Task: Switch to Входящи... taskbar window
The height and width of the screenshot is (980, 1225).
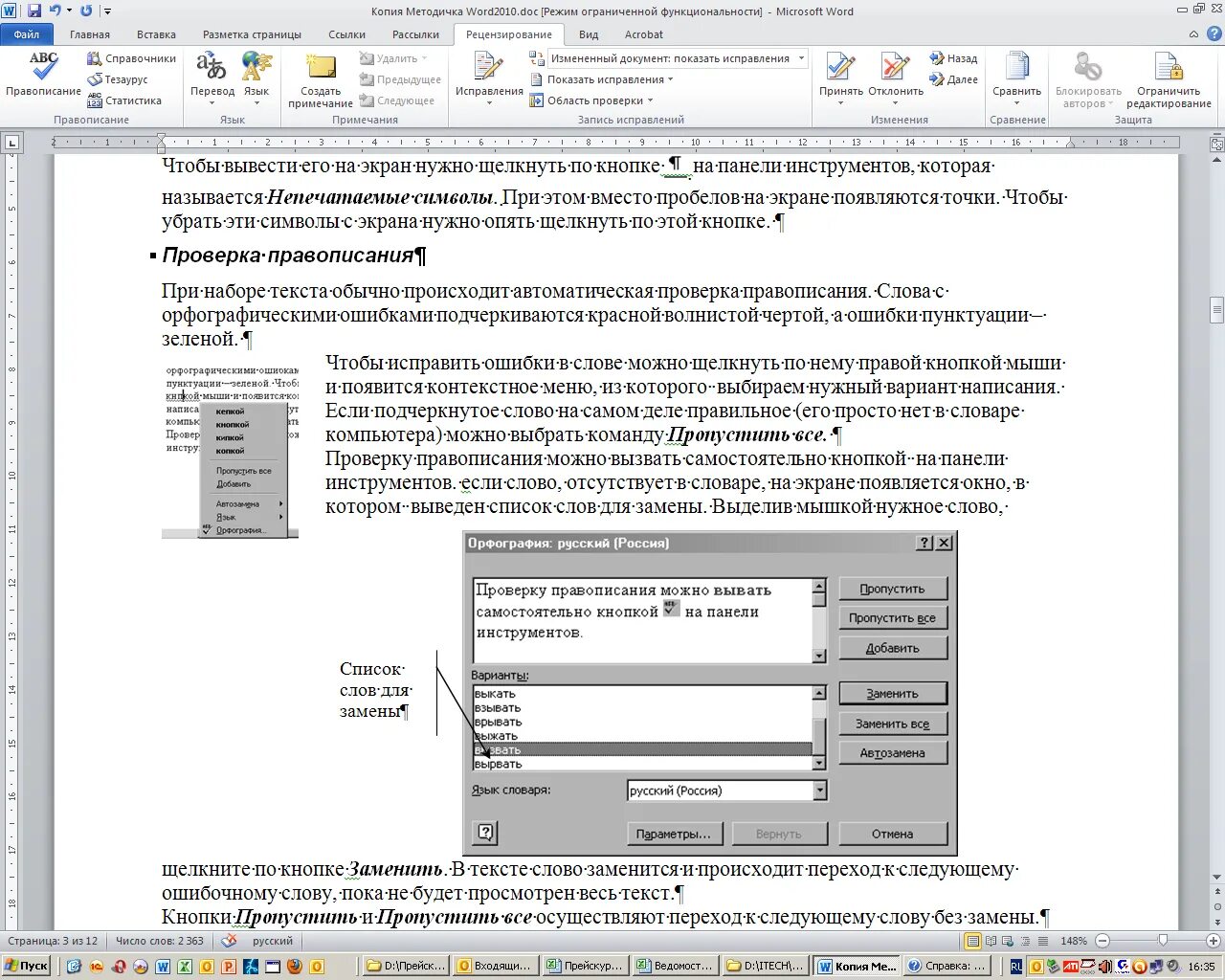Action: click(494, 967)
